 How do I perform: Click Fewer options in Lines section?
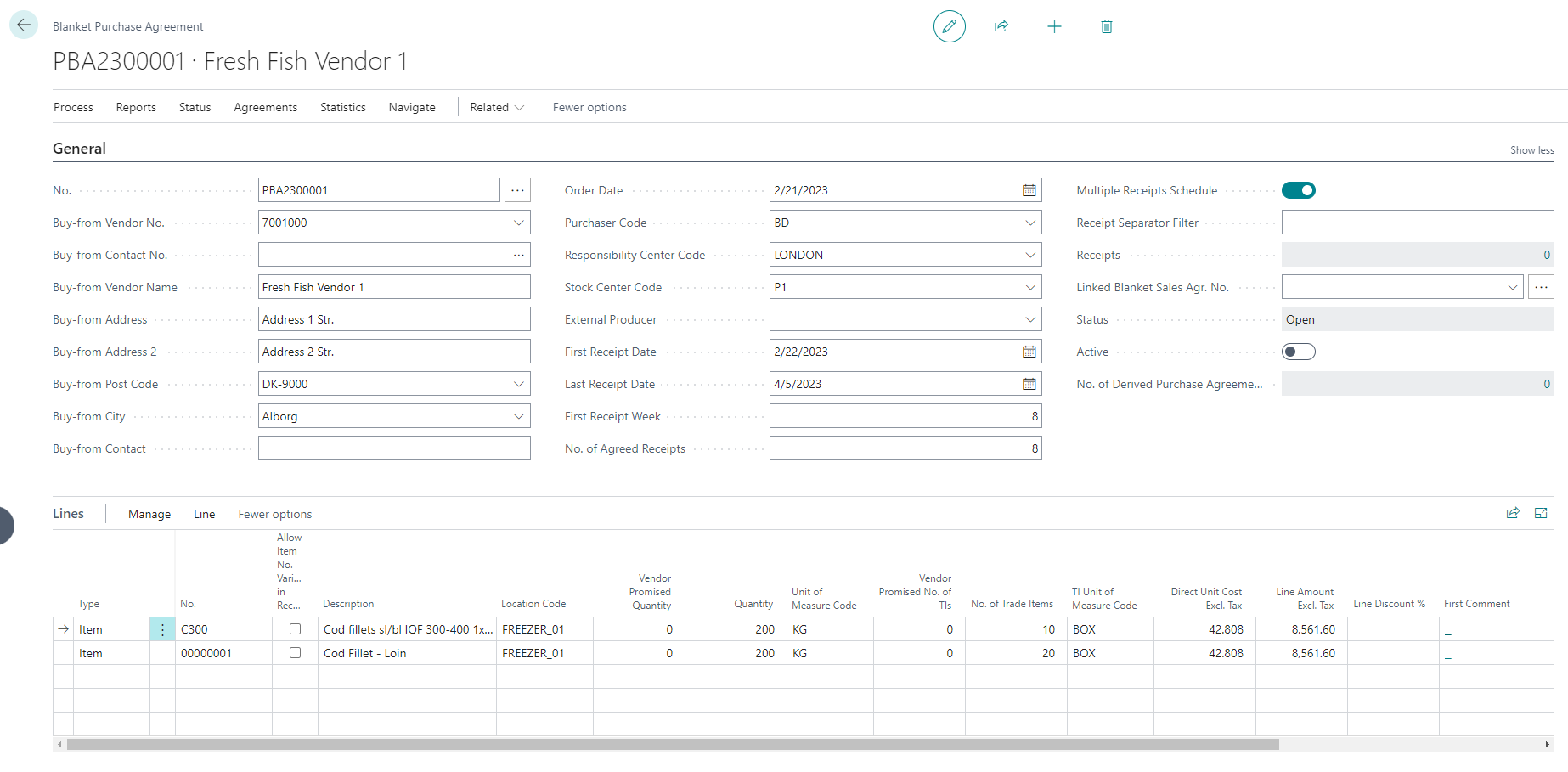(x=274, y=514)
